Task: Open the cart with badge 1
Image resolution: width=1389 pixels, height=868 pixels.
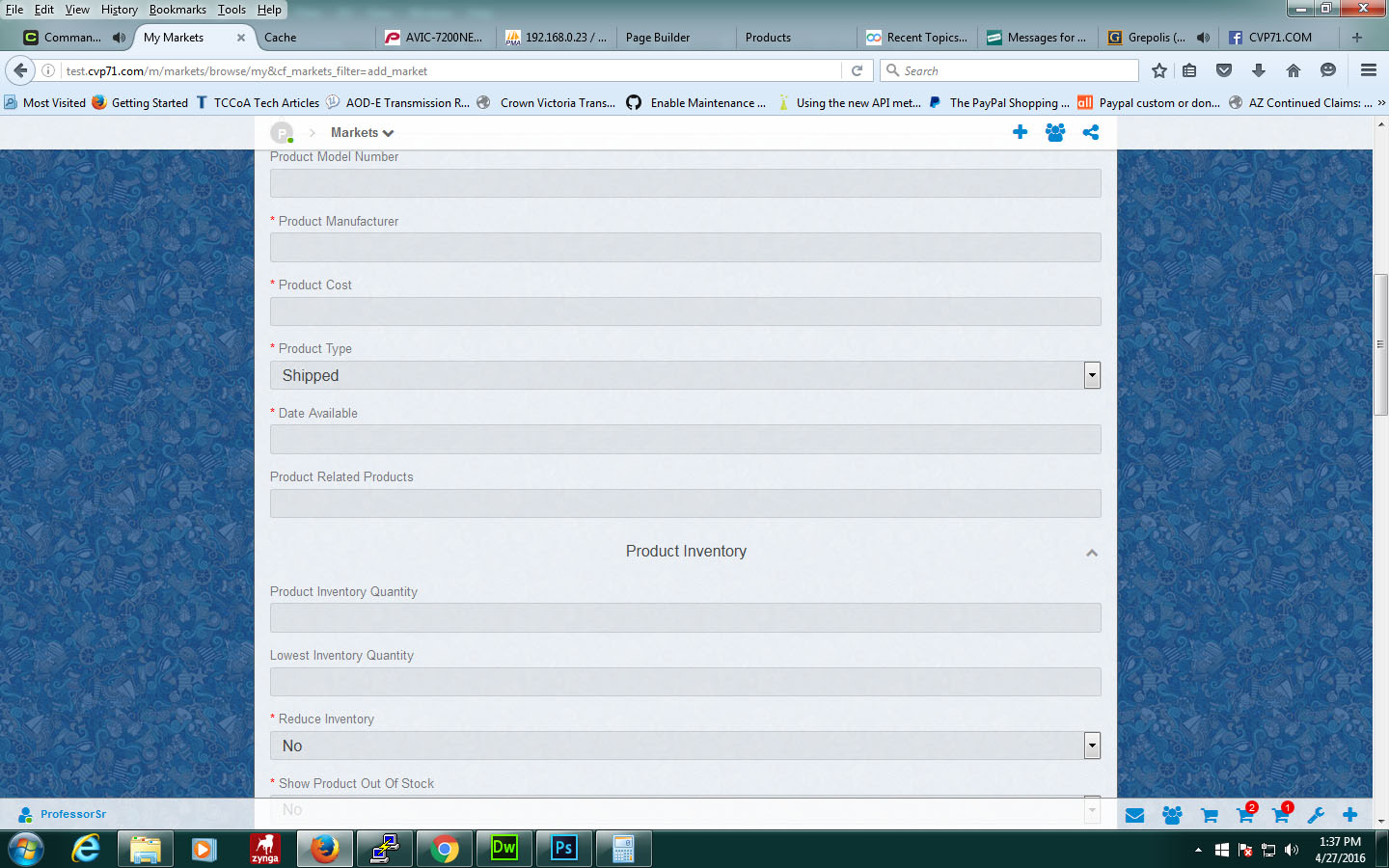Action: (x=1282, y=813)
